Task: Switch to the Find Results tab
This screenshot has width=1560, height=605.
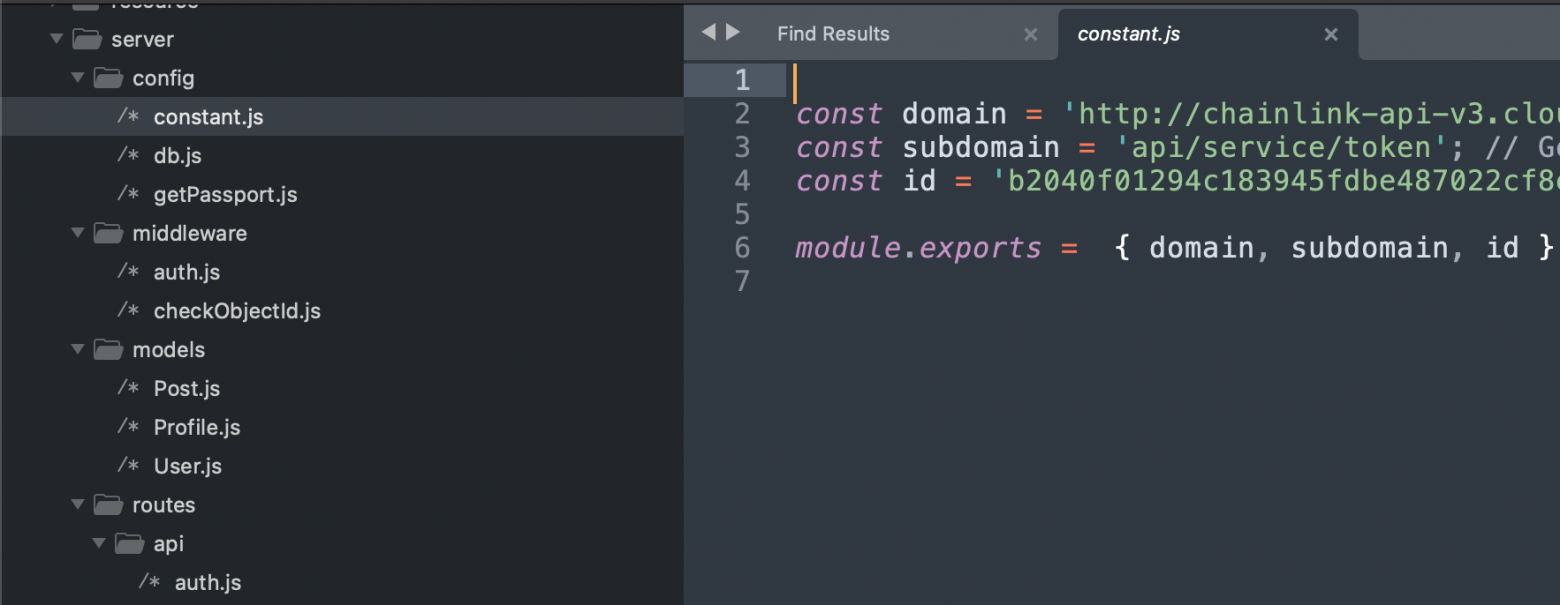Action: [833, 34]
